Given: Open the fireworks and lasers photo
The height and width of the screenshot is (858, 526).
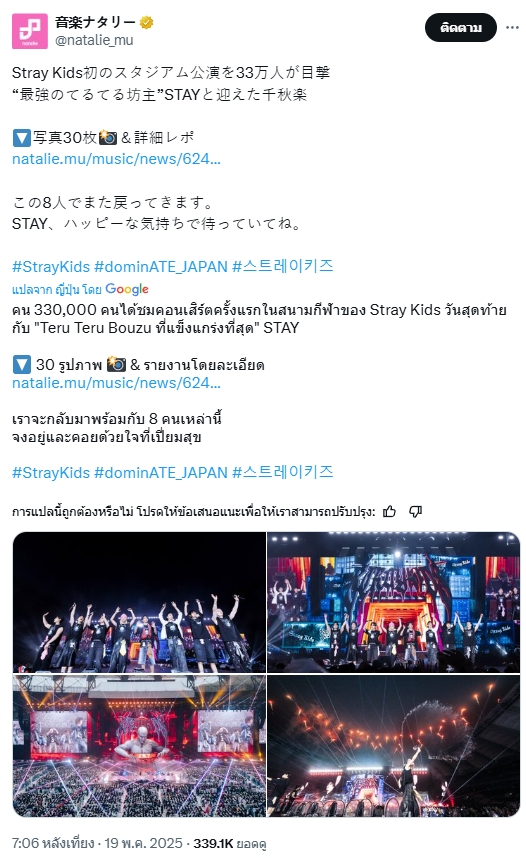Looking at the screenshot, I should point(394,746).
